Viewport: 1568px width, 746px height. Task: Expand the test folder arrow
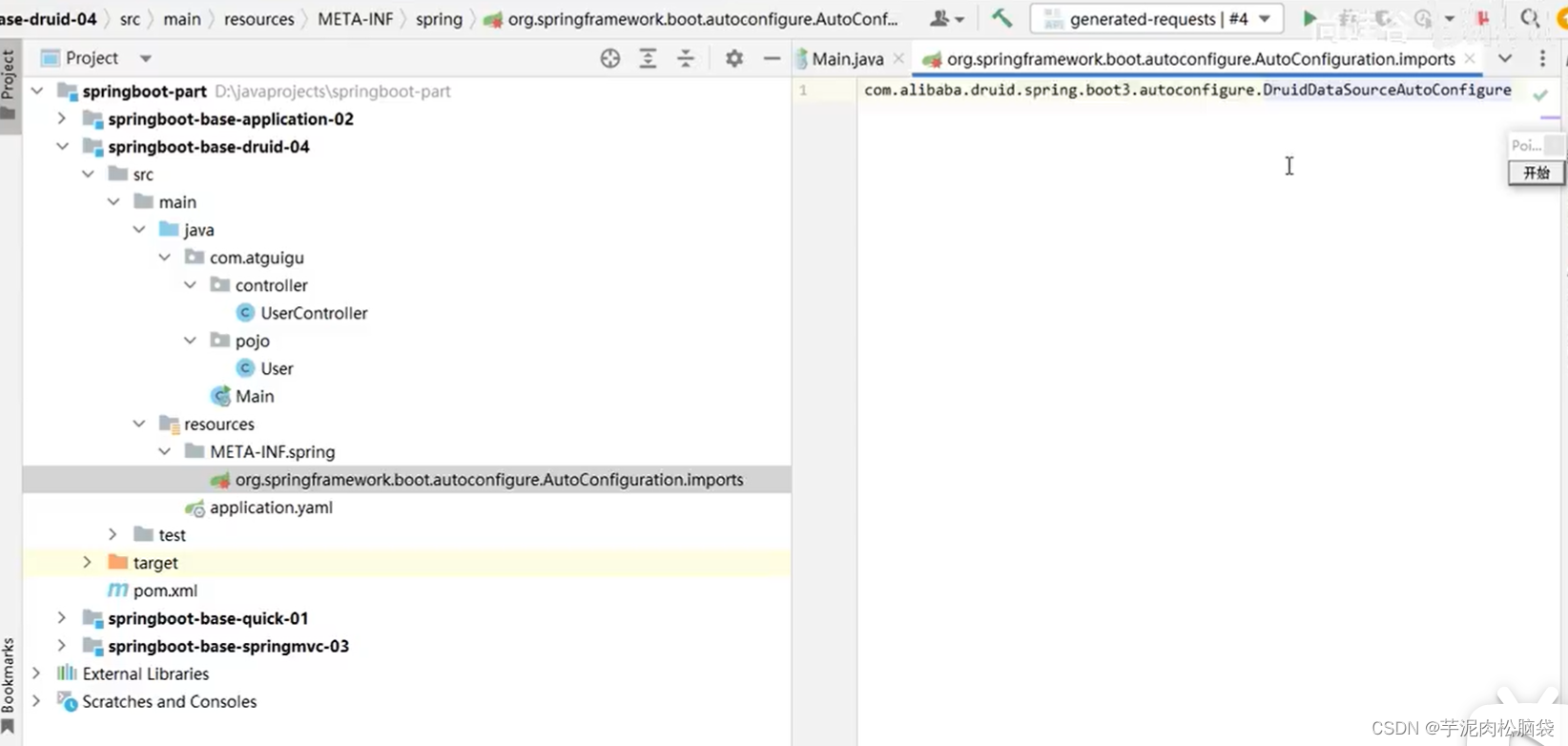113,535
